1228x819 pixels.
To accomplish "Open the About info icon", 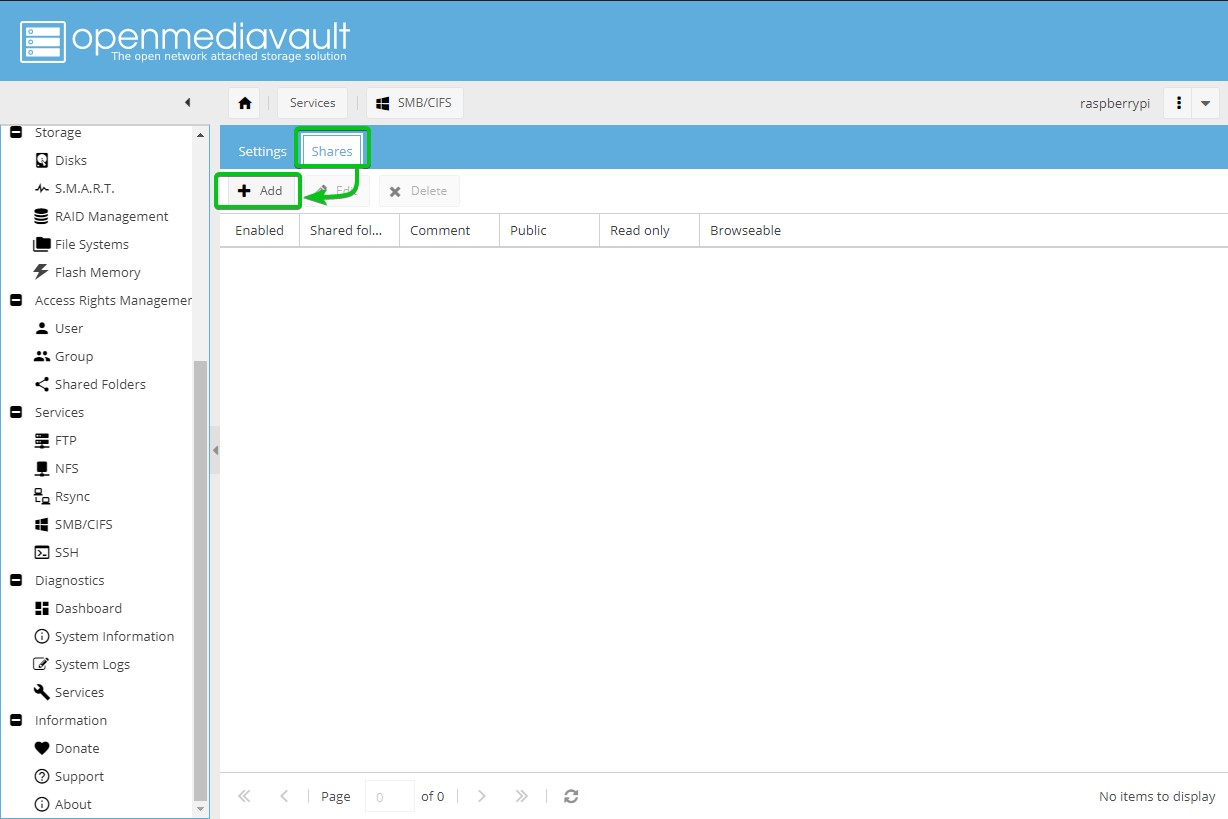I will [42, 804].
